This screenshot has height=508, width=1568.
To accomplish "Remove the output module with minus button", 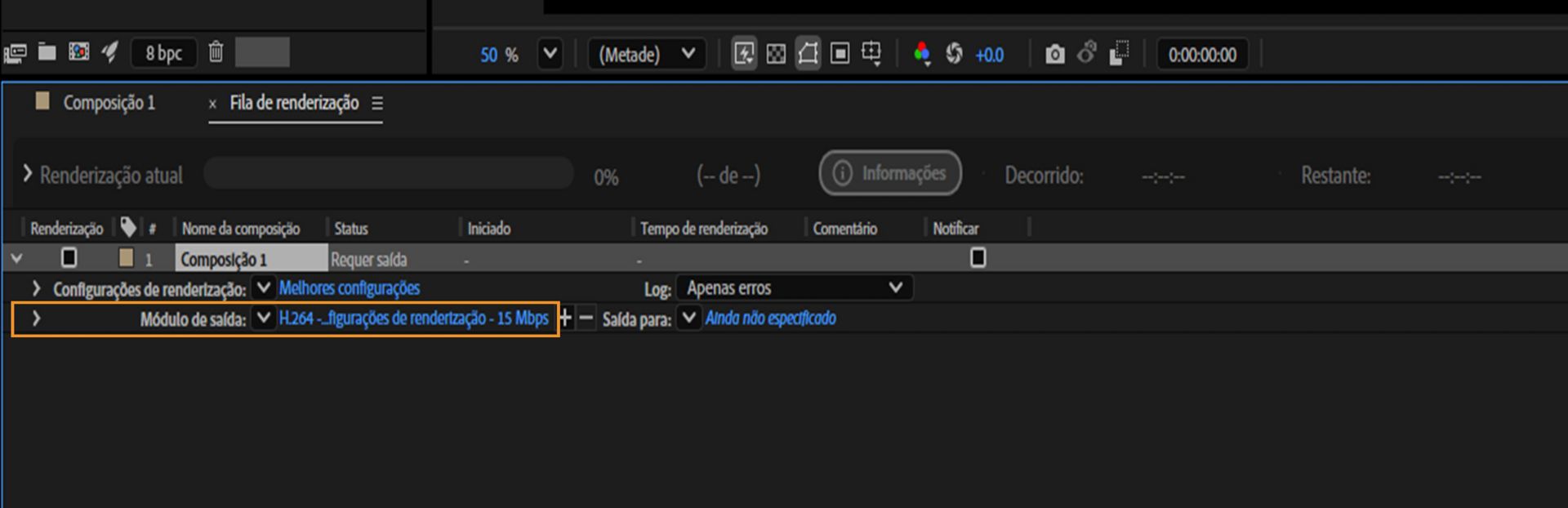I will coord(586,318).
